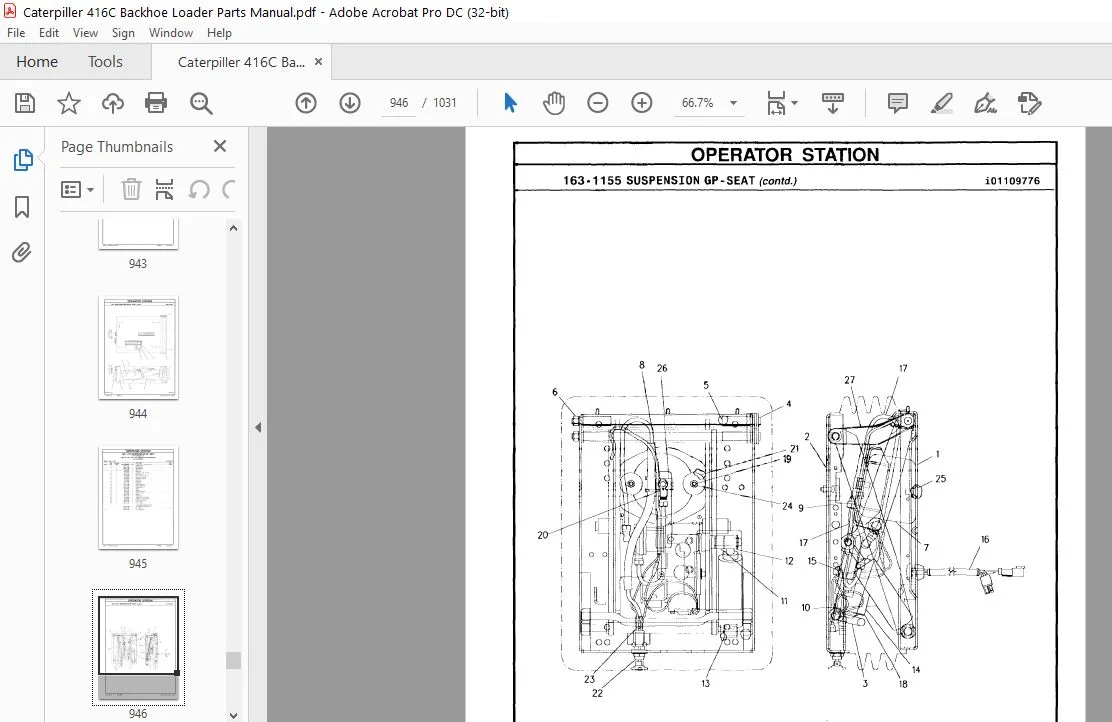Image resolution: width=1112 pixels, height=722 pixels.
Task: Save the PDF file with floppy icon
Action: click(x=25, y=103)
